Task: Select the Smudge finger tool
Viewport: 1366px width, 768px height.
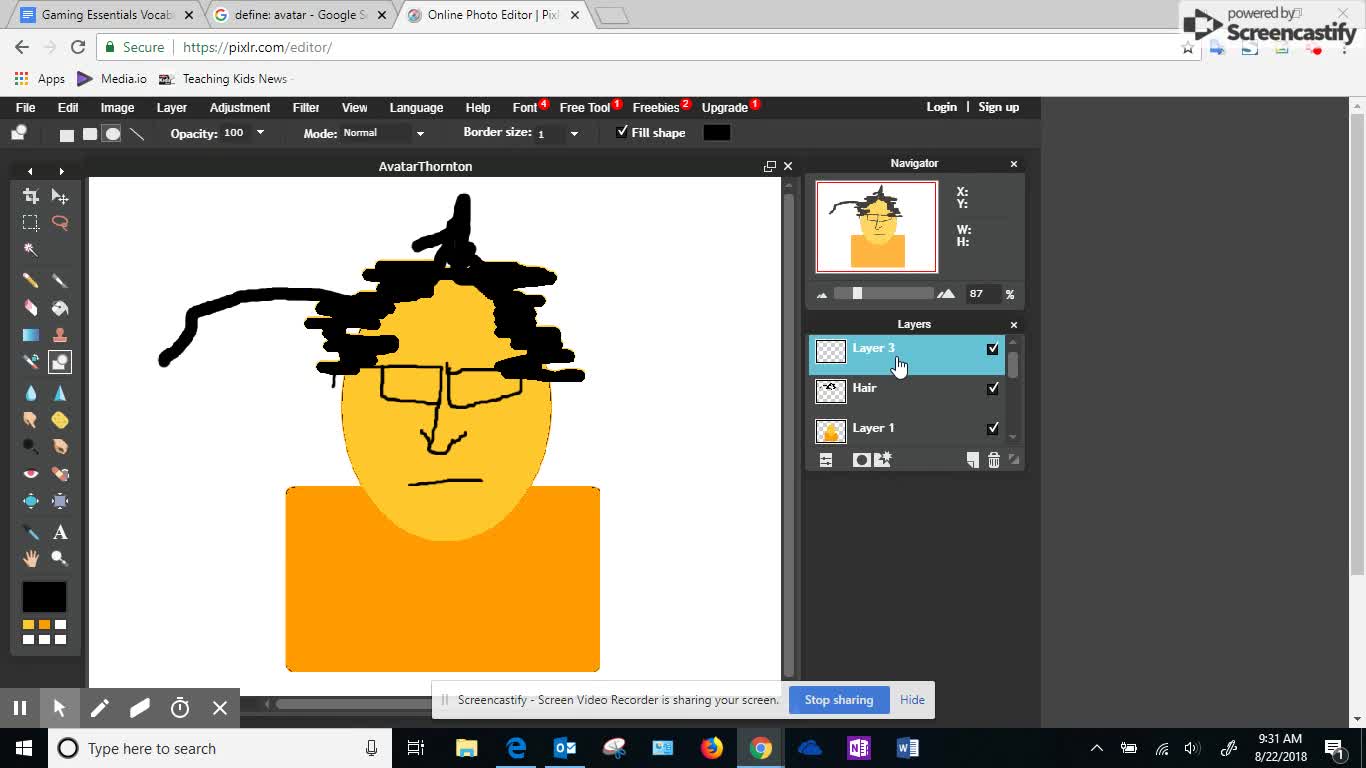Action: (x=31, y=420)
